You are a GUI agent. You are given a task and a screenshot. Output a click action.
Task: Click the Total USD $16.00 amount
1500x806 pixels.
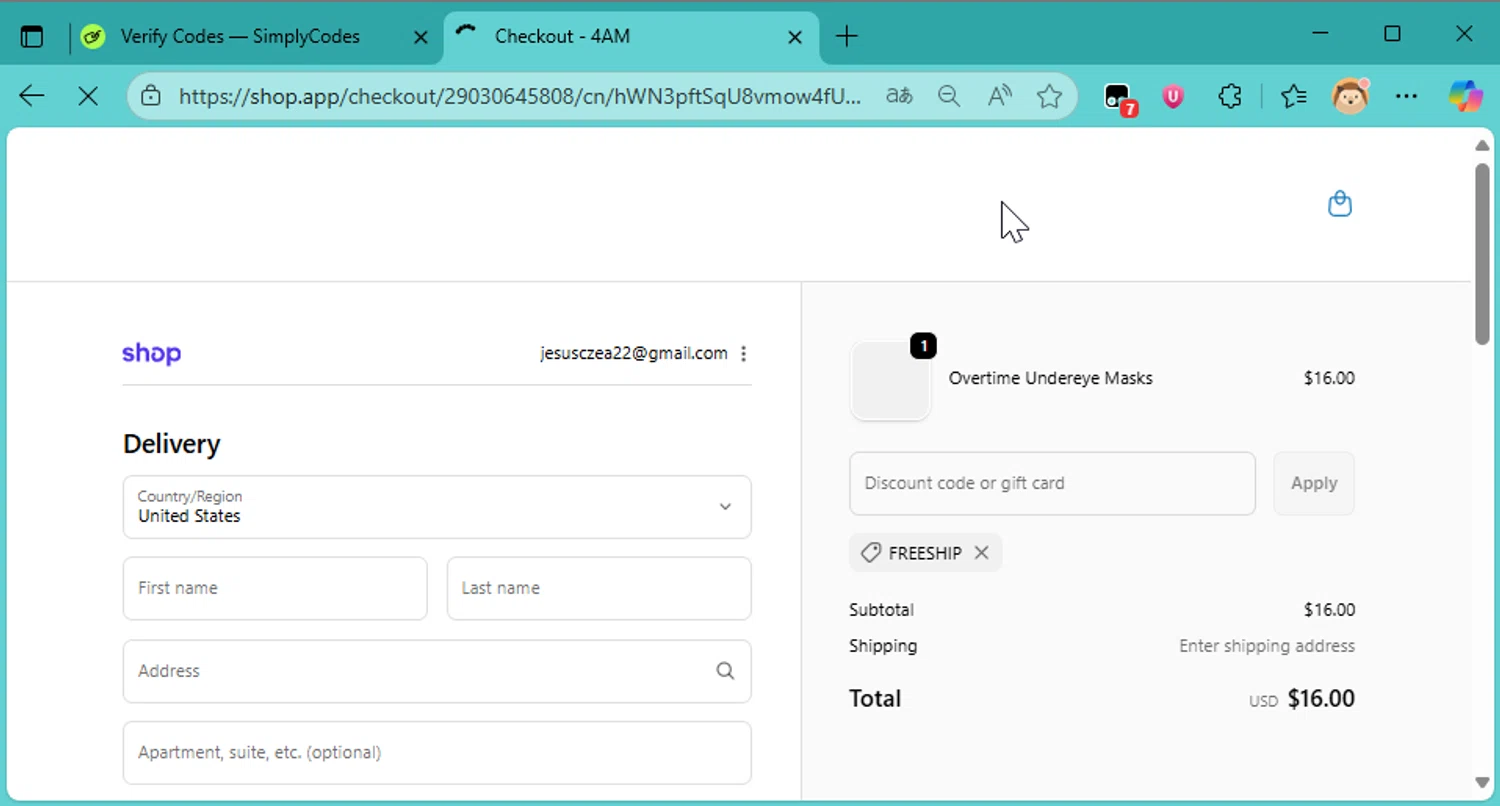pos(1302,699)
